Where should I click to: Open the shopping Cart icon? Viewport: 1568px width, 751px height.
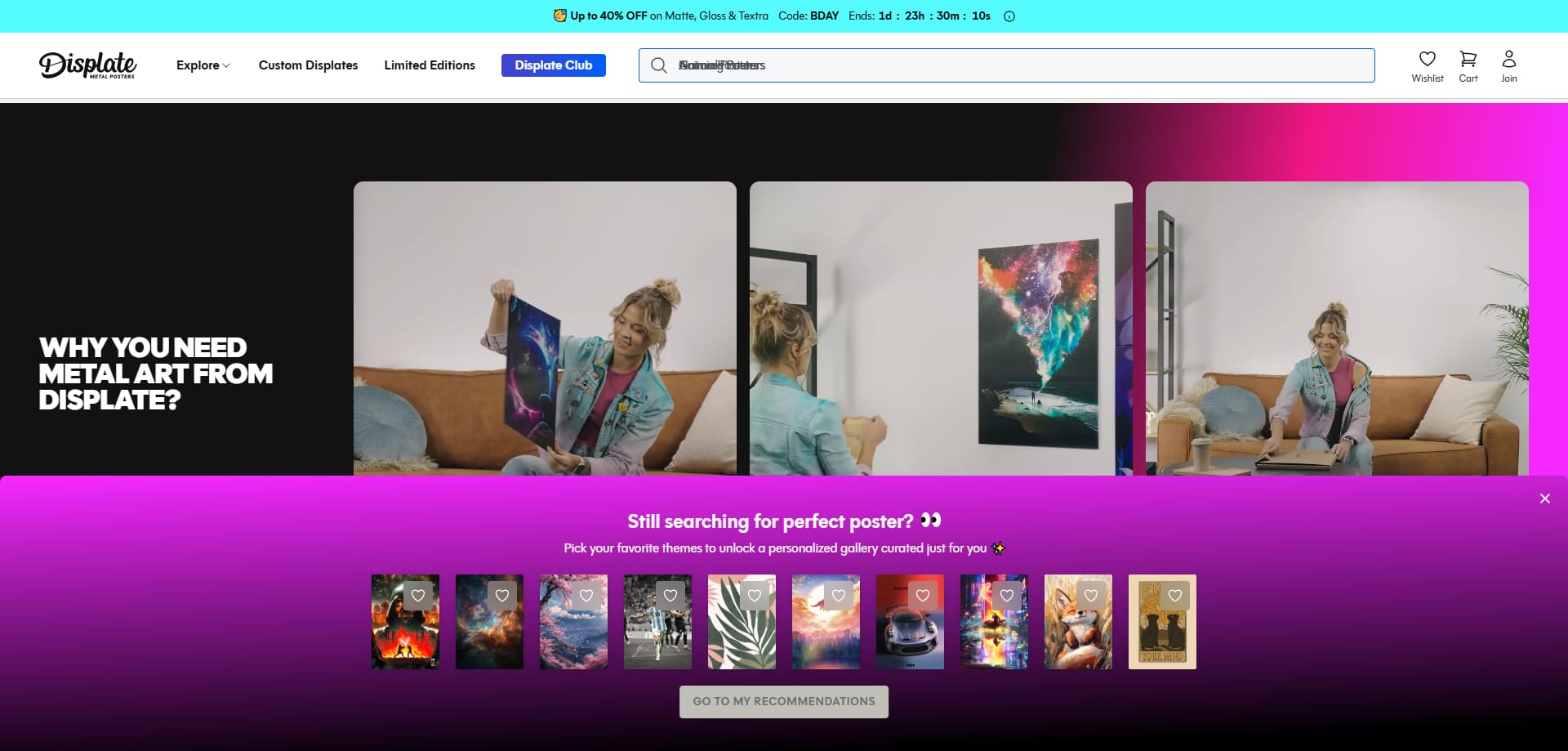tap(1468, 66)
